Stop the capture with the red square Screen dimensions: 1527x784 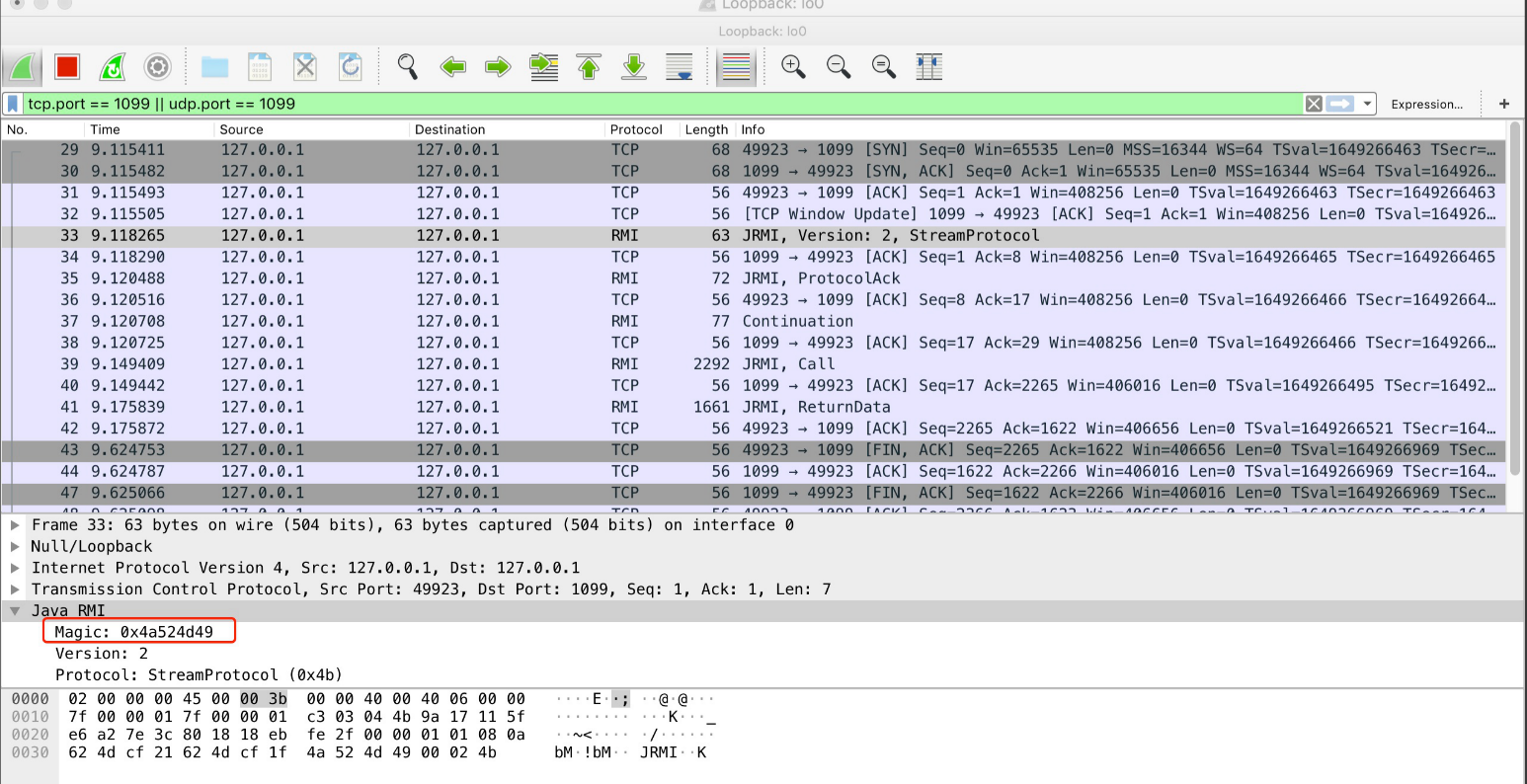tap(67, 67)
